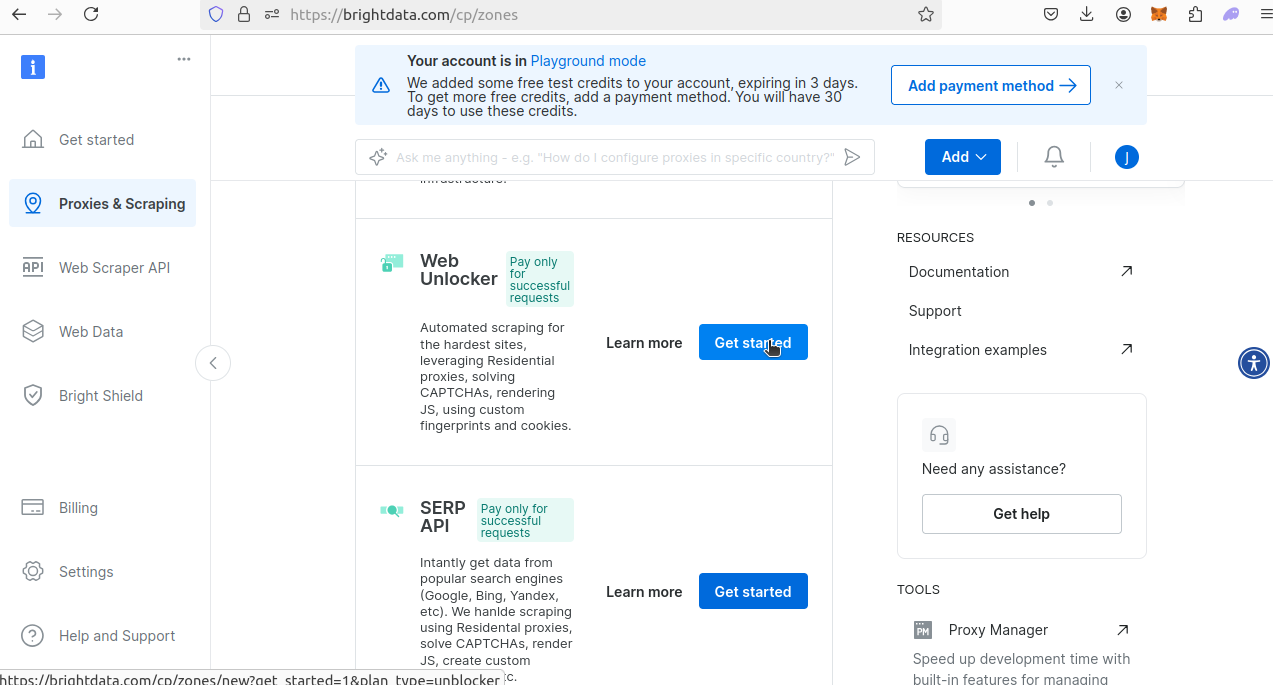Image resolution: width=1273 pixels, height=685 pixels.
Task: Open Bright Shield in sidebar
Action: coord(102,396)
